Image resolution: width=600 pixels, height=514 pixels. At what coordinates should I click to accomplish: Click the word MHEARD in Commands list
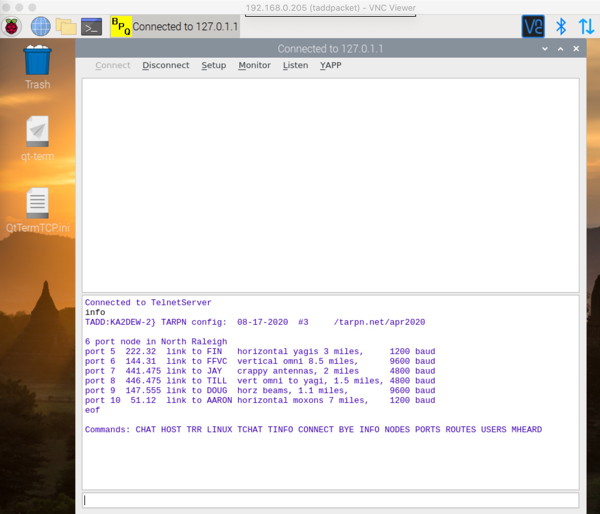tap(527, 429)
